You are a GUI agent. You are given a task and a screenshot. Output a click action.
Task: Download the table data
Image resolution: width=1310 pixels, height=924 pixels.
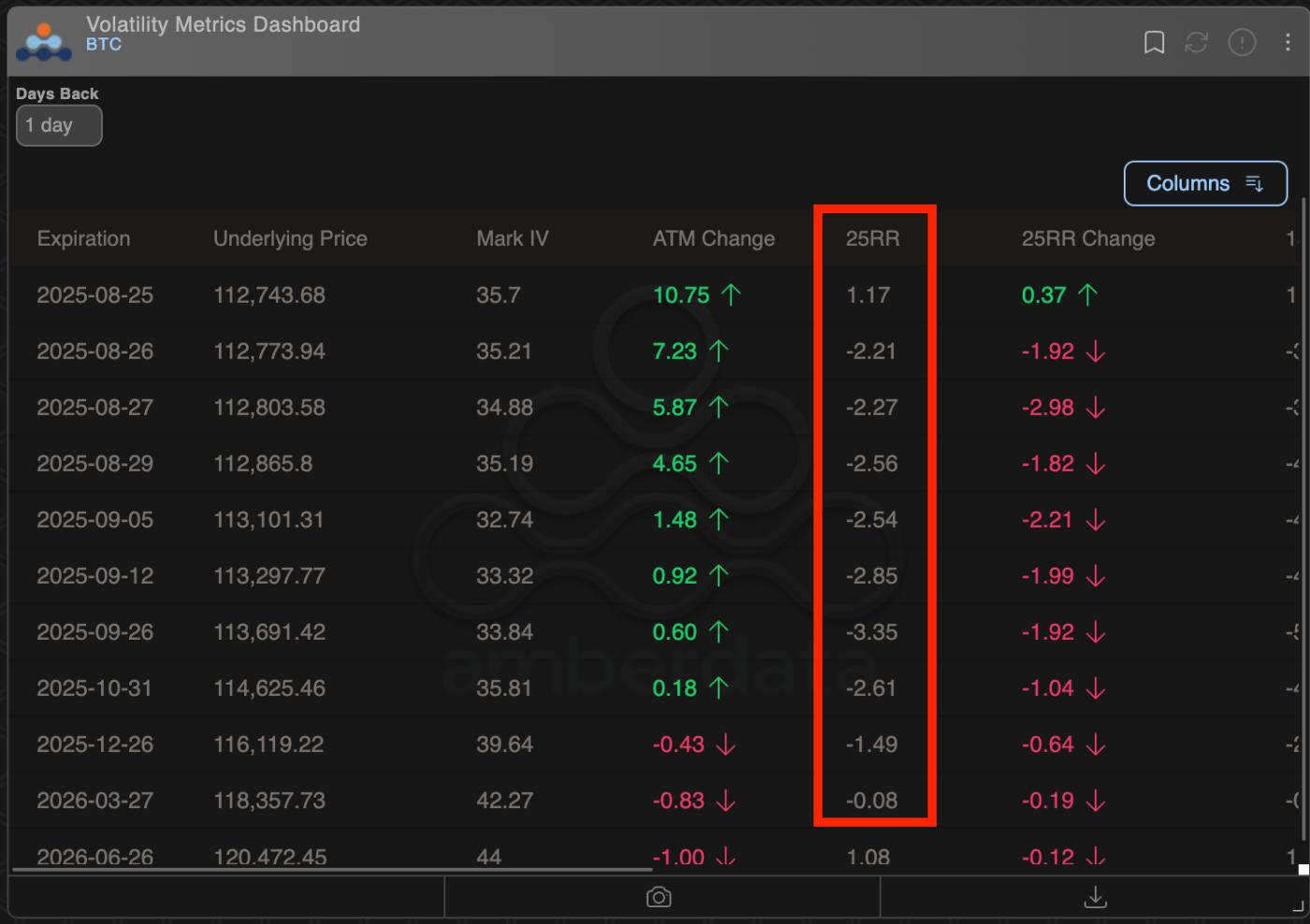(x=1095, y=896)
